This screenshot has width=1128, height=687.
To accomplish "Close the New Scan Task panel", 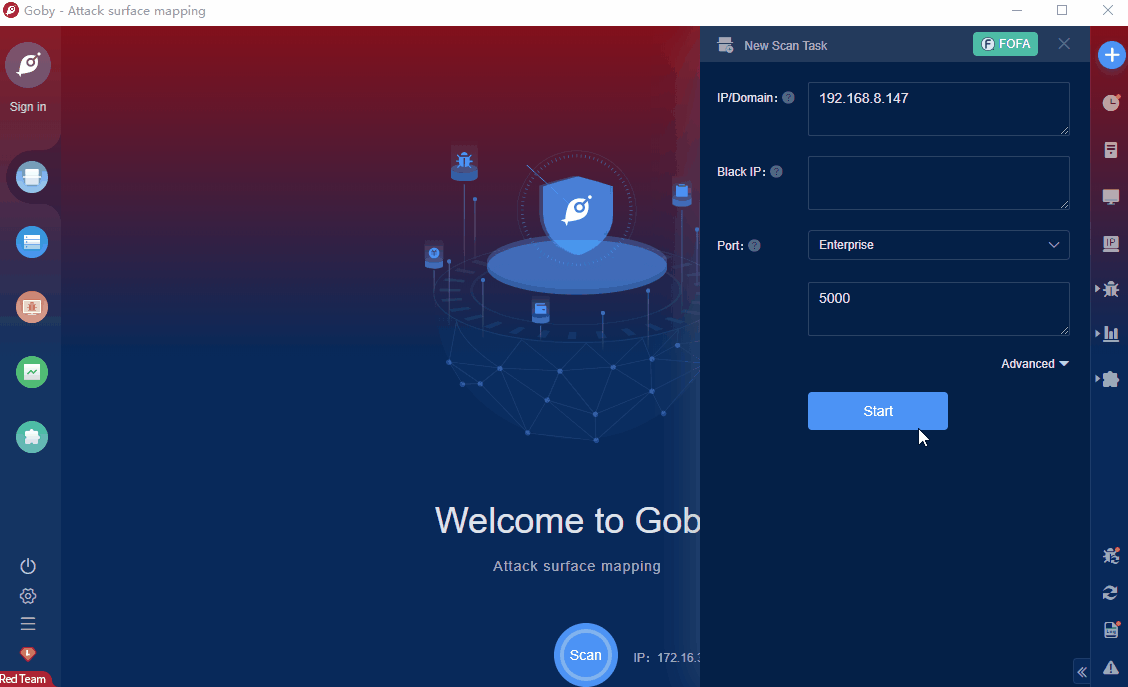I will pos(1064,44).
